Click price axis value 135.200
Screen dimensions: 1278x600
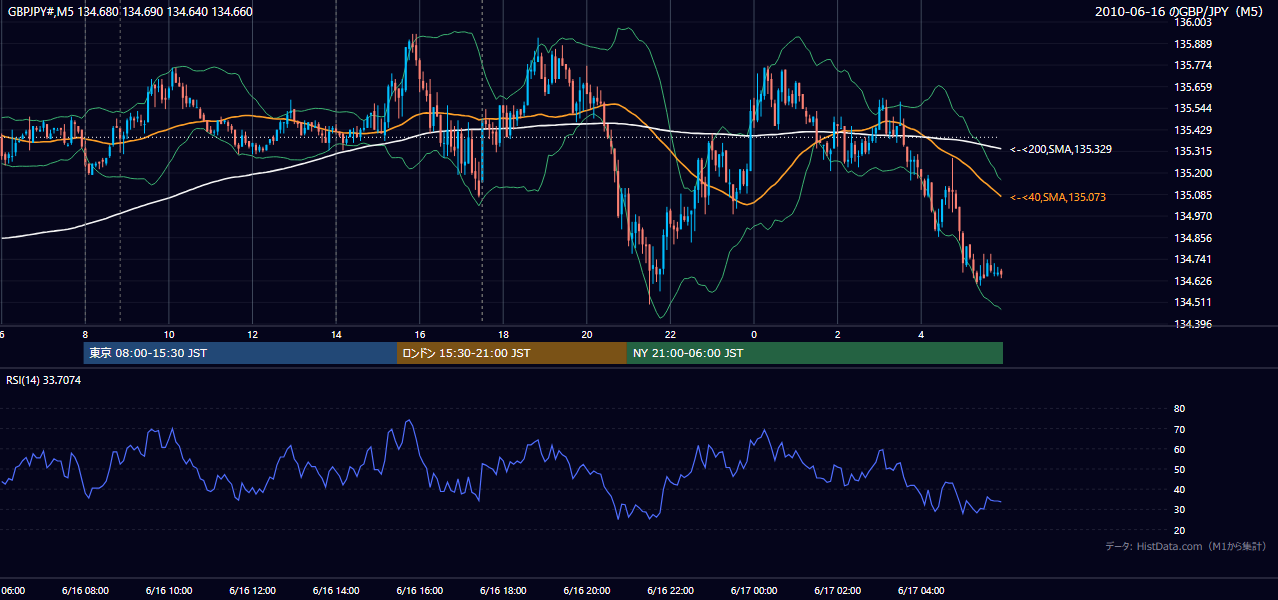tap(1193, 173)
